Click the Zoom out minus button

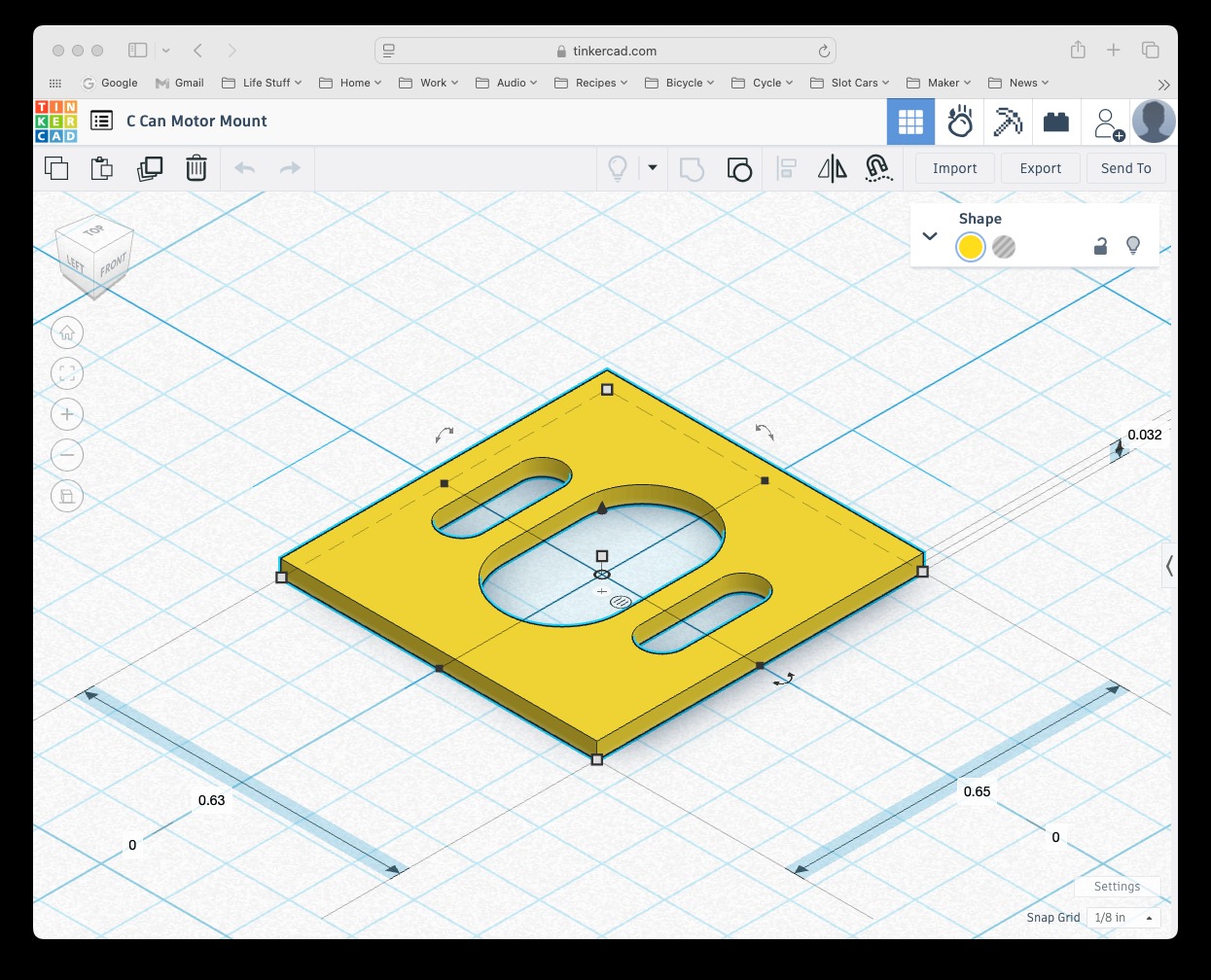pyautogui.click(x=67, y=455)
